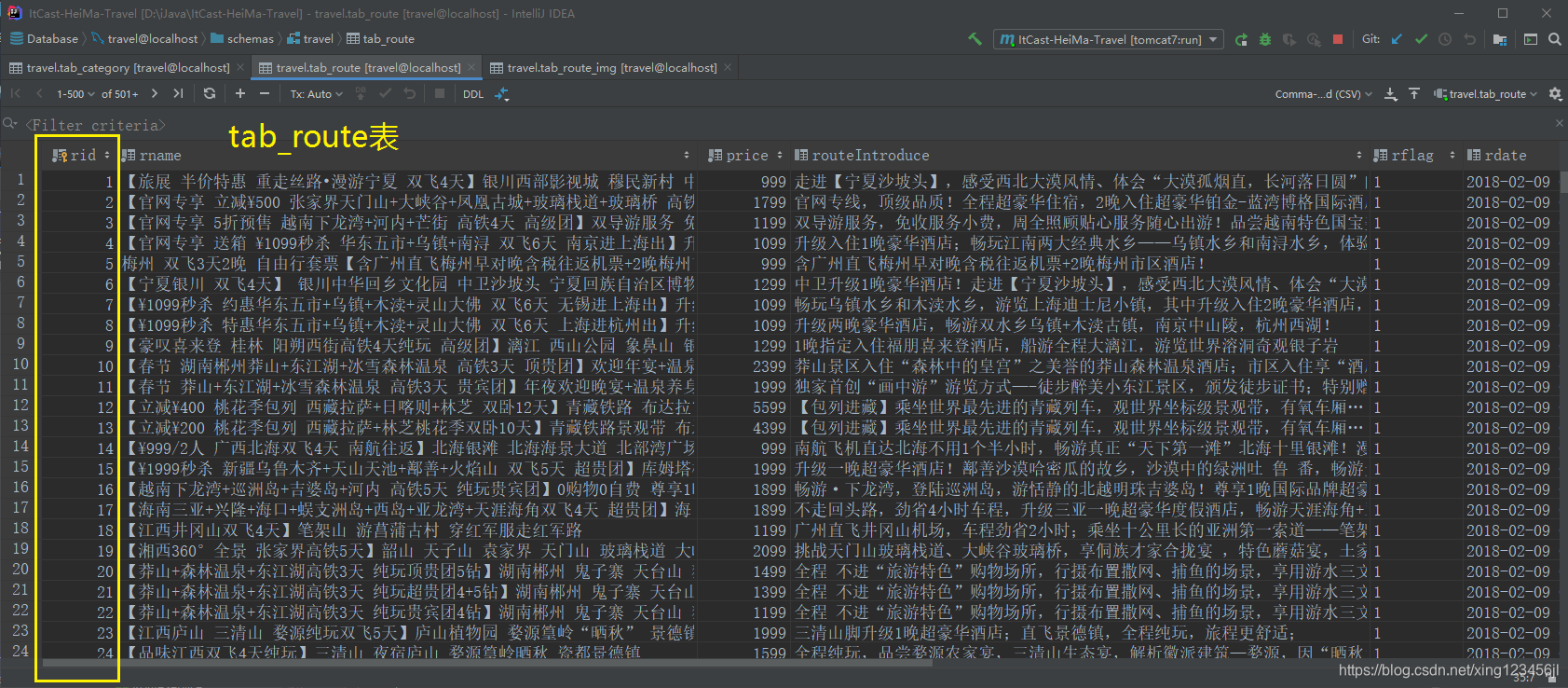Rerun the tomcat7:run configuration
Image resolution: width=1568 pixels, height=688 pixels.
click(1241, 39)
